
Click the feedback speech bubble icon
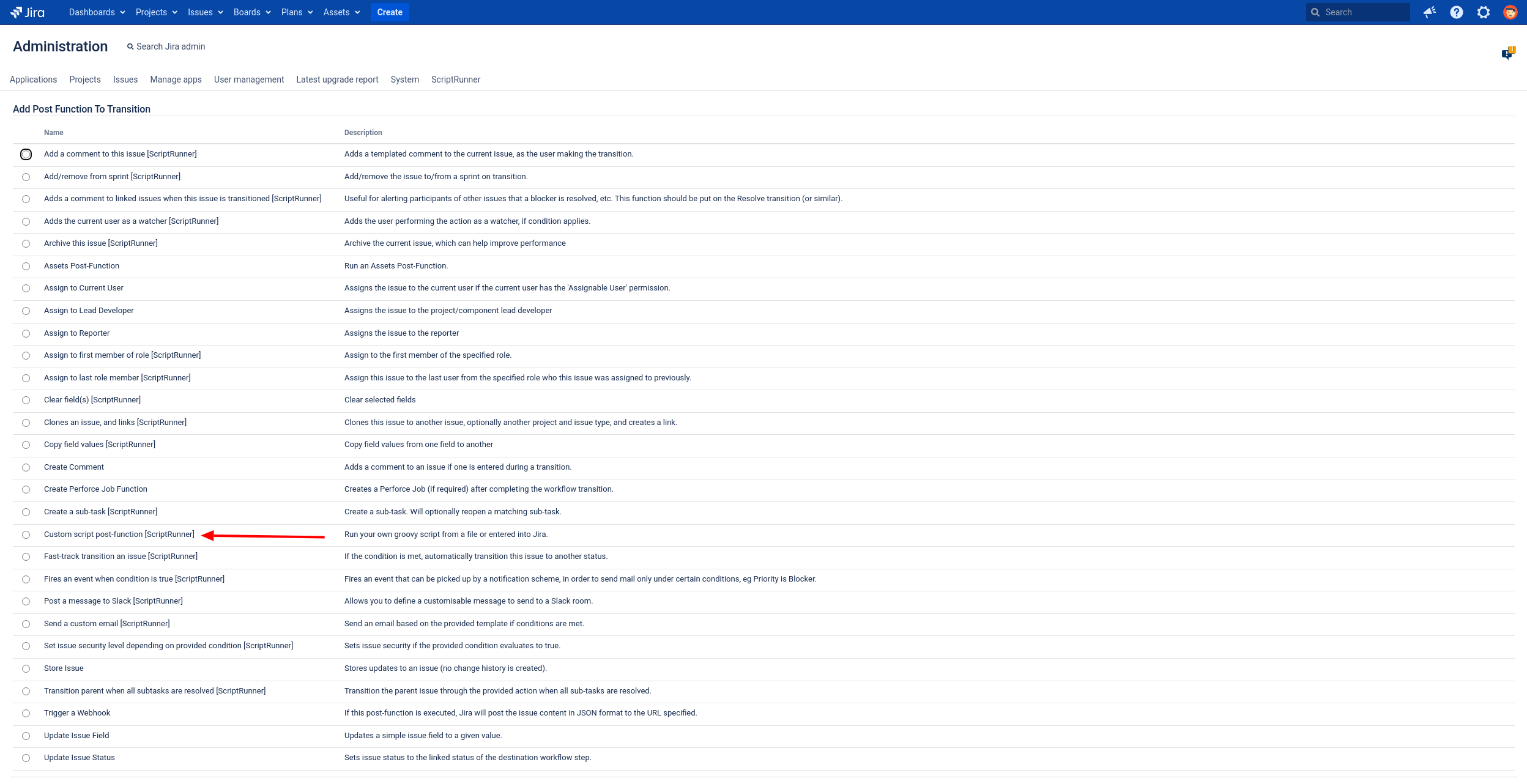tap(1507, 54)
